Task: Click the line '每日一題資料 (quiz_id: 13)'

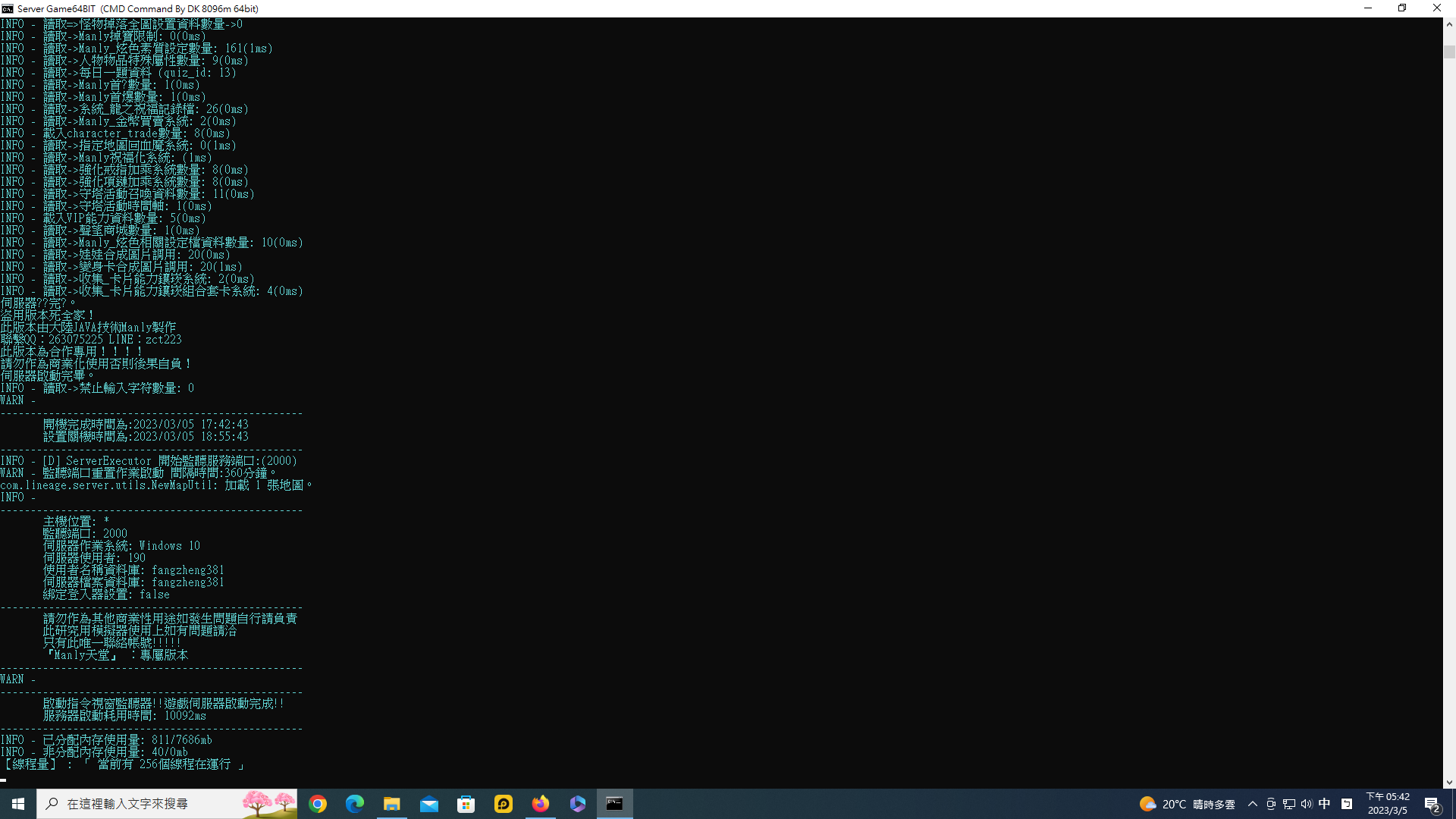Action: [158, 73]
